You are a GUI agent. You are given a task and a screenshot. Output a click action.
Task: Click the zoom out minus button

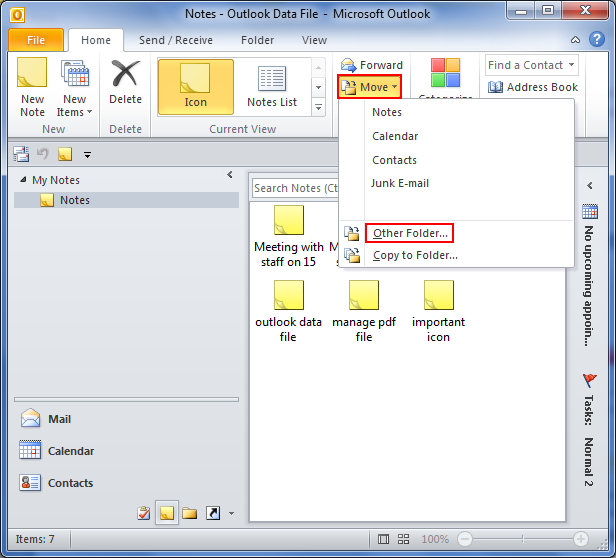[x=465, y=539]
